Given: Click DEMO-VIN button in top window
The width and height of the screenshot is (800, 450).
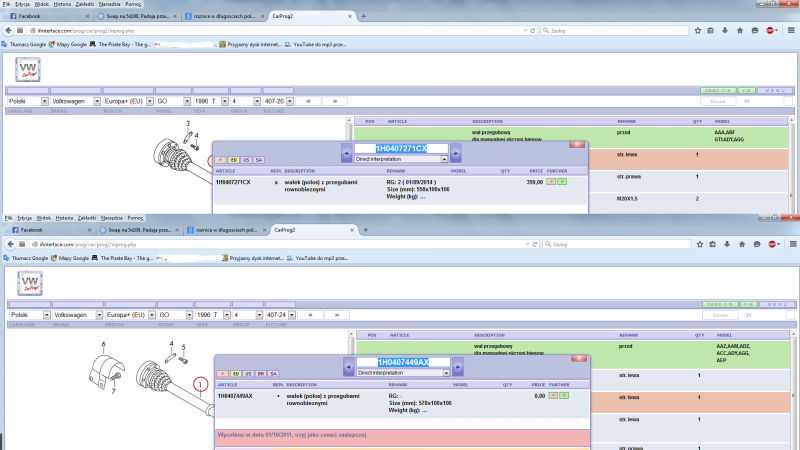Looking at the screenshot, I should click(718, 90).
